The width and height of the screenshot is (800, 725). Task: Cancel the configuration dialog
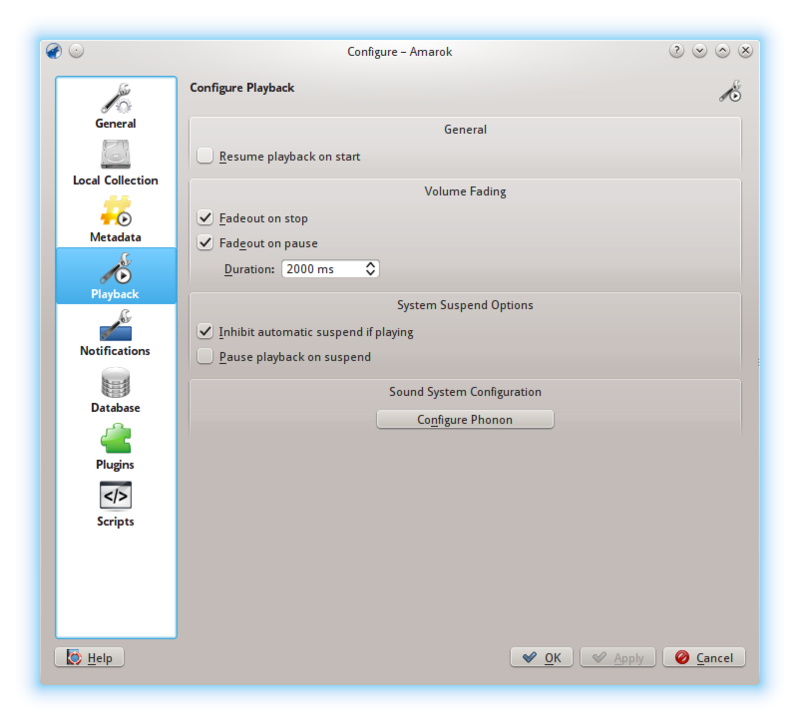(704, 658)
